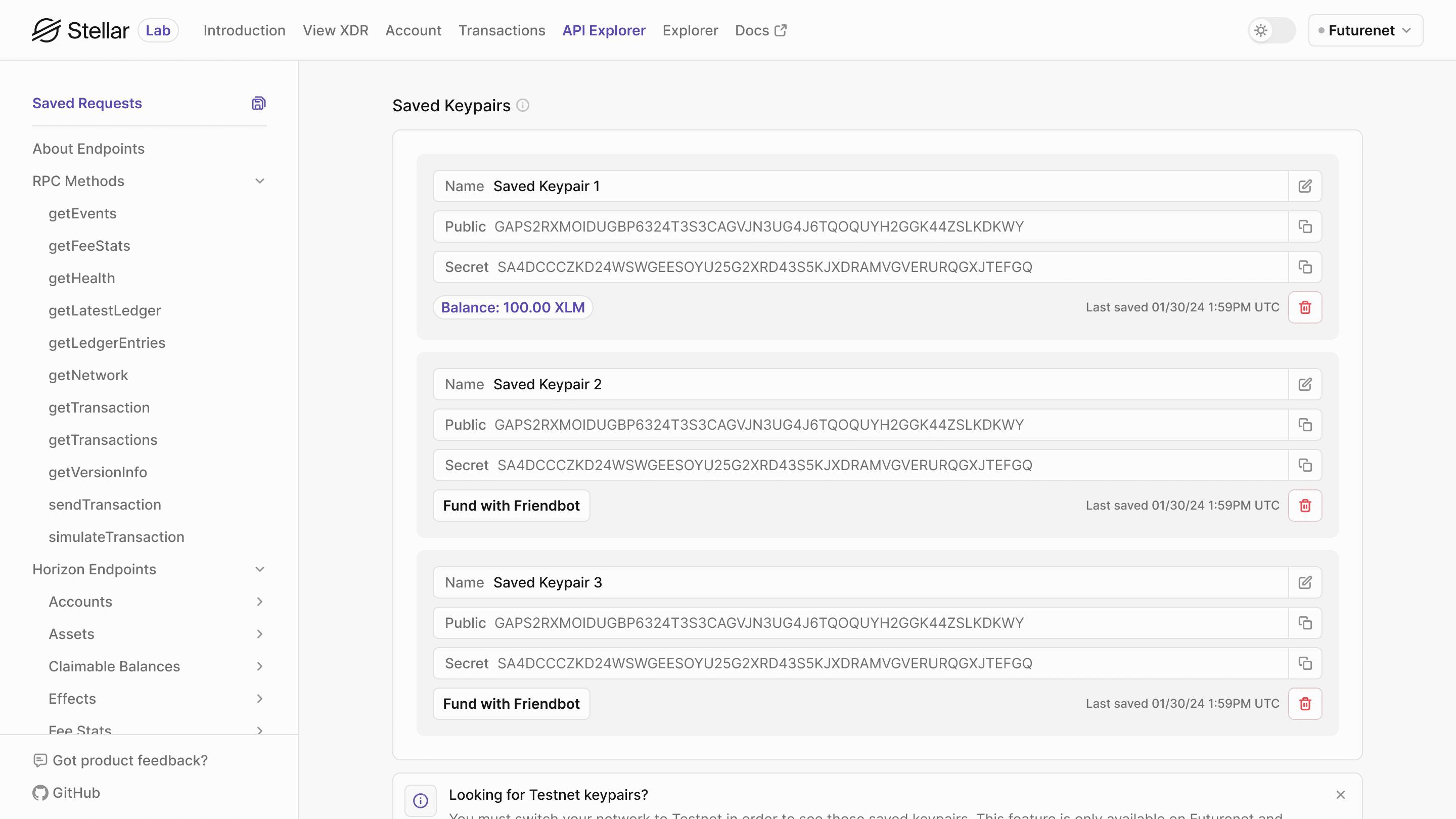
Task: Click Got product feedback link
Action: click(x=120, y=761)
